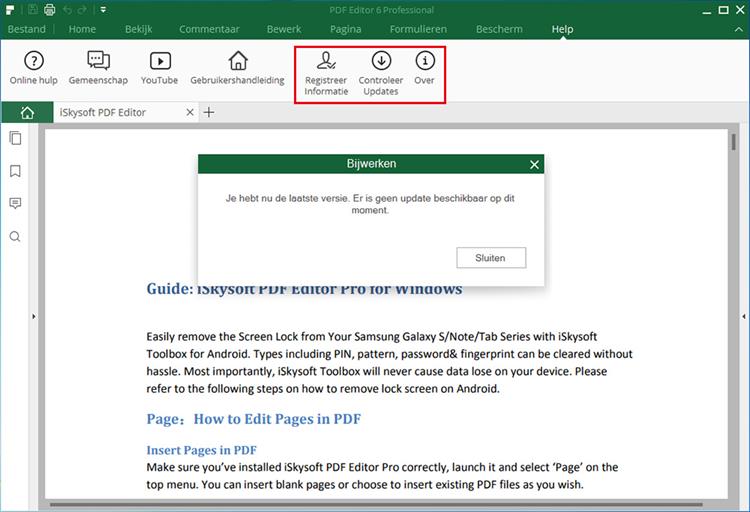This screenshot has height=512, width=750.
Task: Open the Over info icon
Action: (425, 68)
